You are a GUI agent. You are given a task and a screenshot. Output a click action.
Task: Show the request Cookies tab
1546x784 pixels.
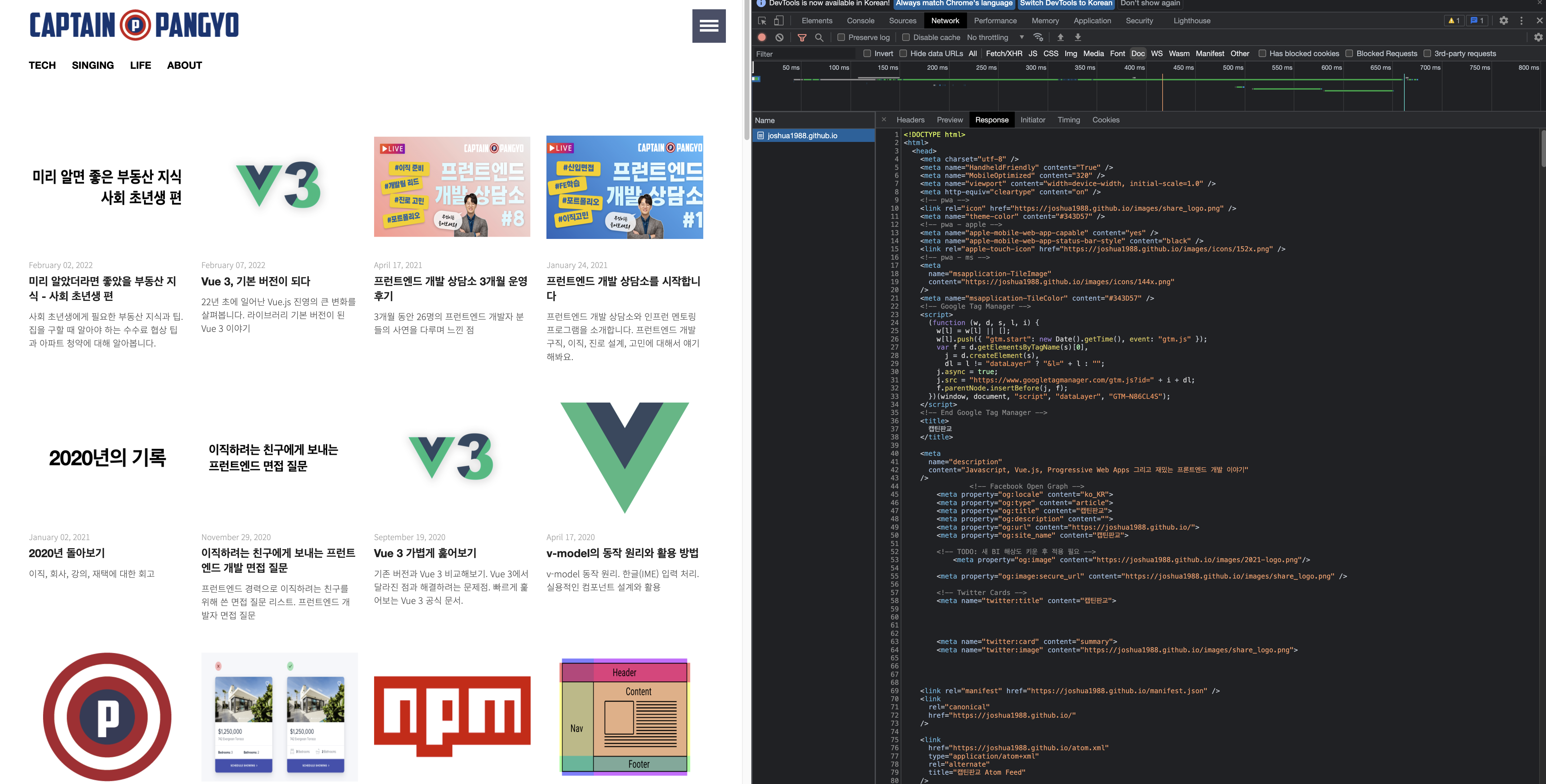tap(1106, 120)
